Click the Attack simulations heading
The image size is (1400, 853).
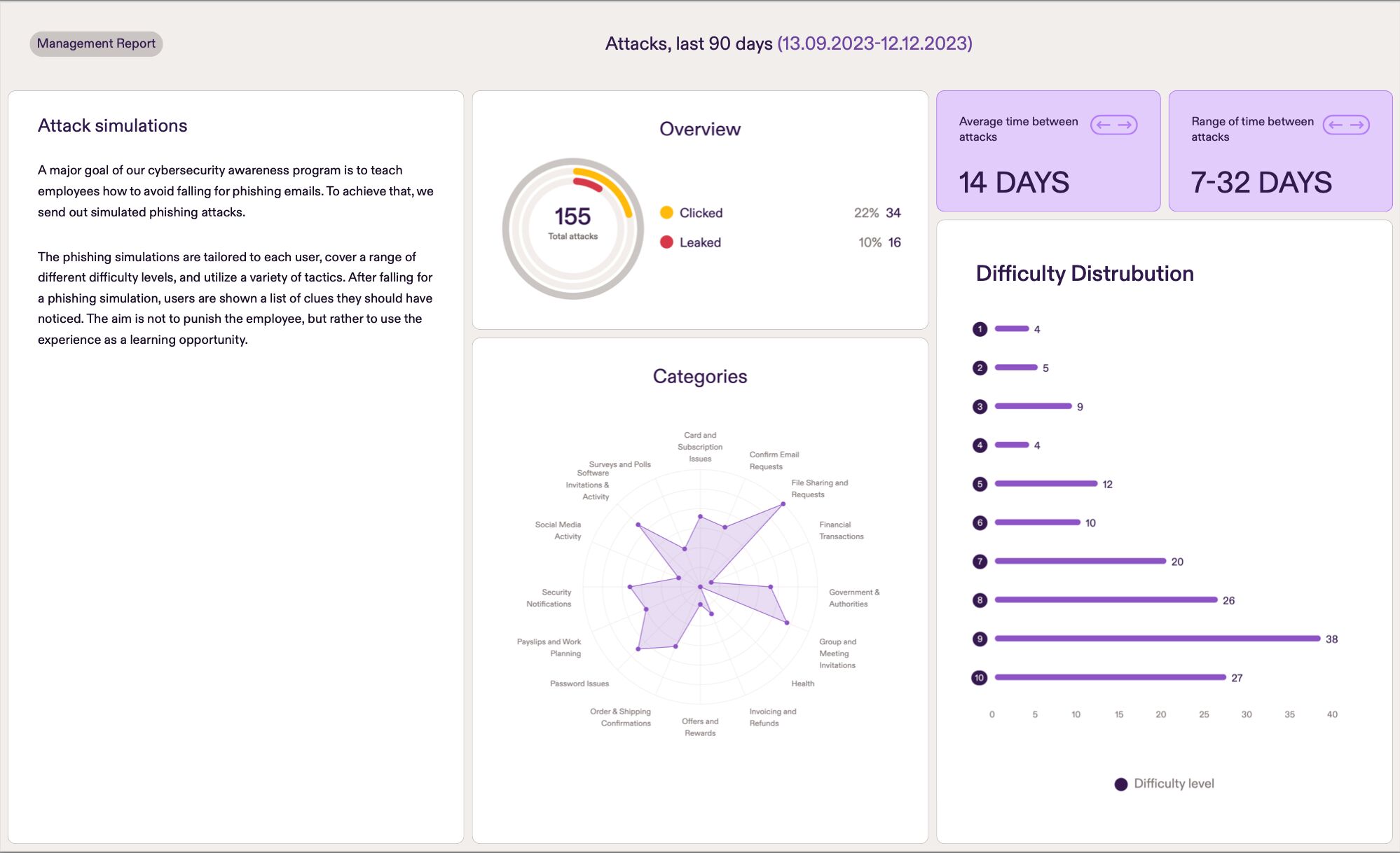point(113,126)
